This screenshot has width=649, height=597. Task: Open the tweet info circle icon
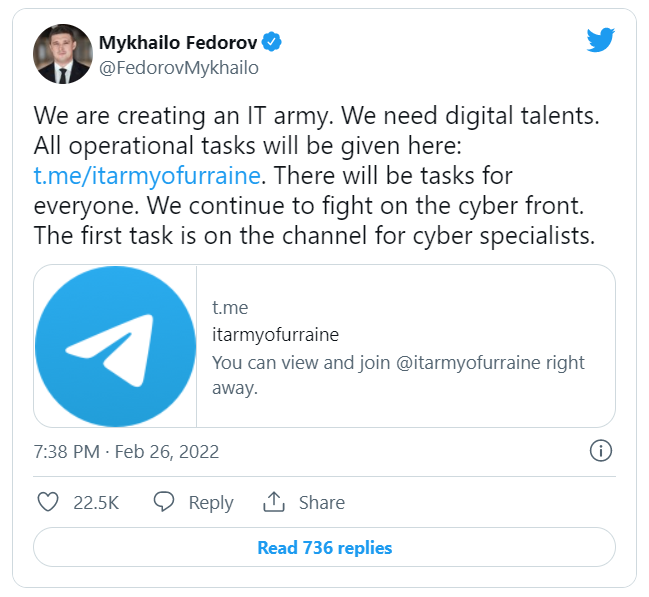pyautogui.click(x=601, y=450)
